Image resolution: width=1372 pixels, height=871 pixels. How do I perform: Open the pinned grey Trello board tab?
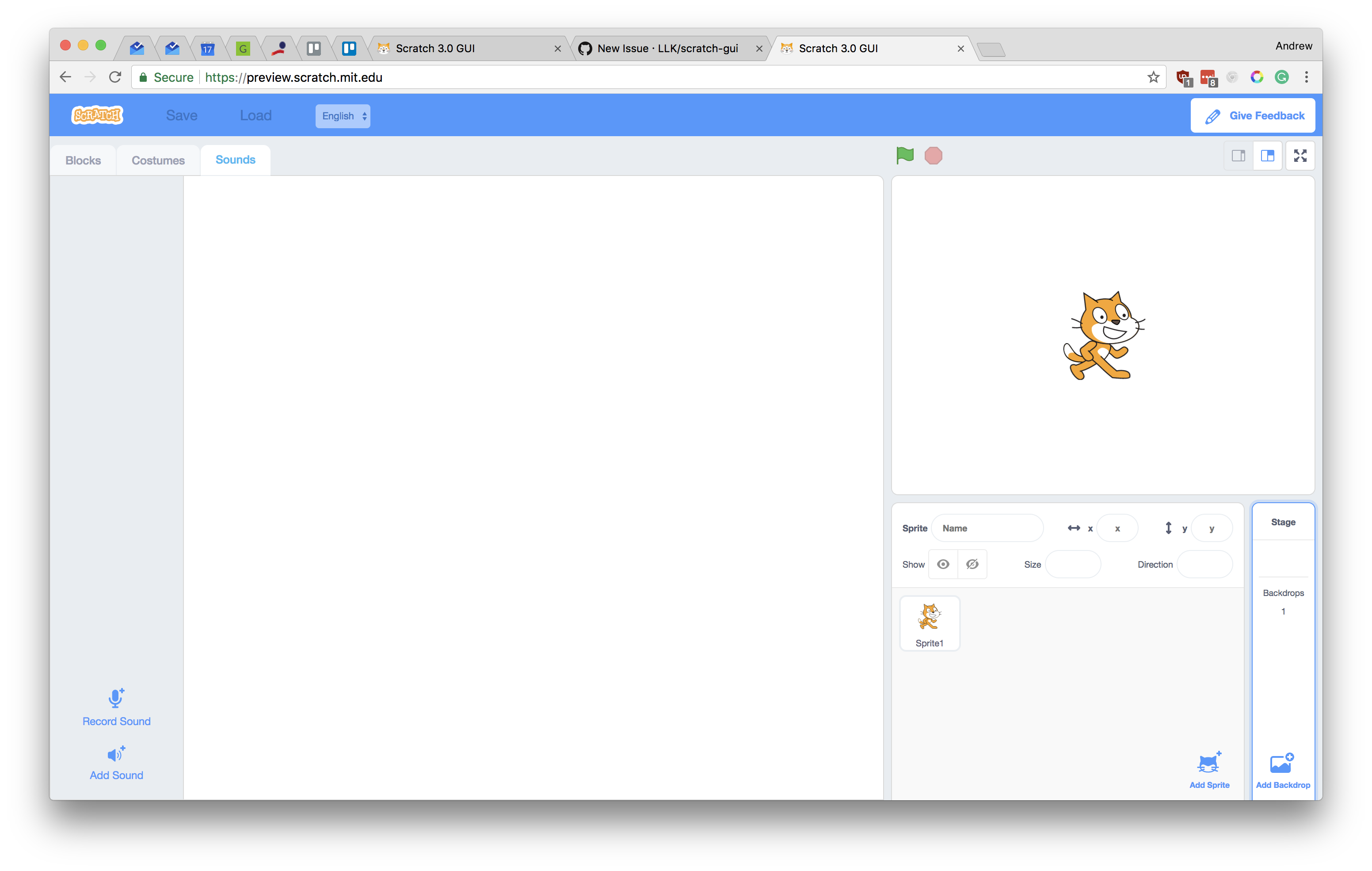tap(313, 49)
